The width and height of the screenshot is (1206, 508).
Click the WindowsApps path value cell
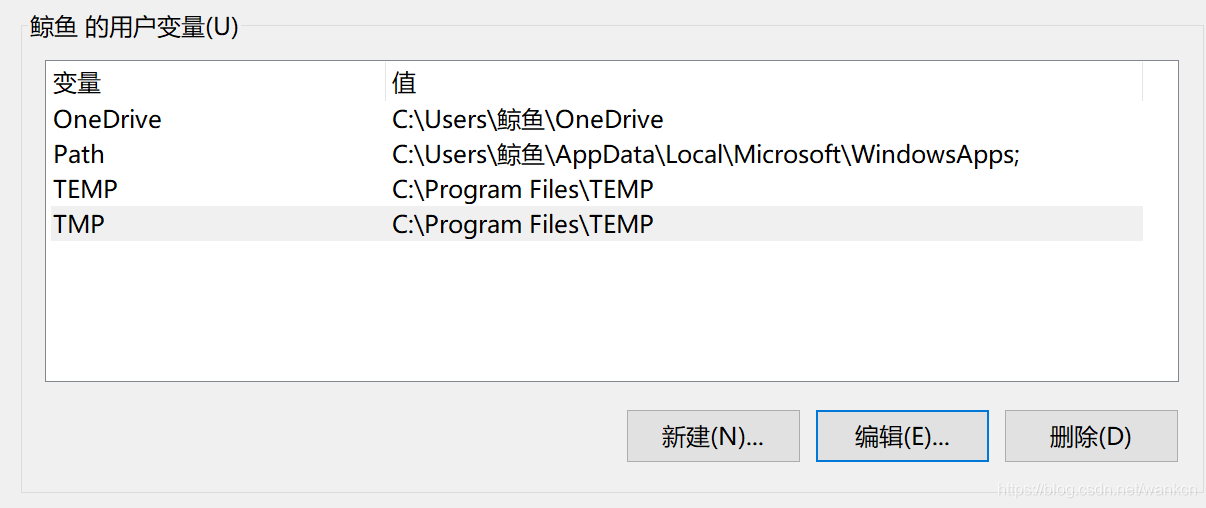[705, 155]
